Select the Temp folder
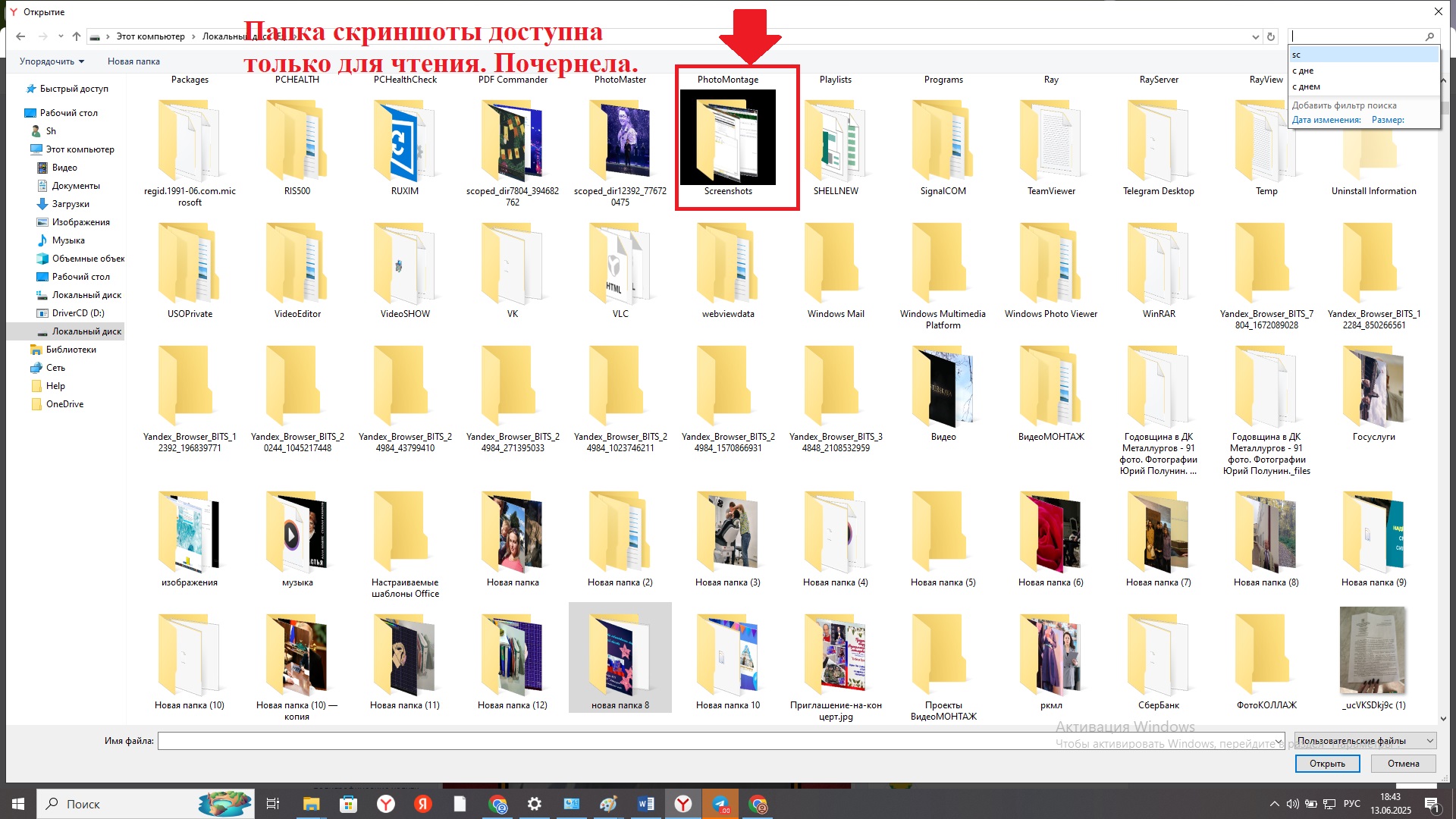Image resolution: width=1456 pixels, height=819 pixels. click(1266, 149)
